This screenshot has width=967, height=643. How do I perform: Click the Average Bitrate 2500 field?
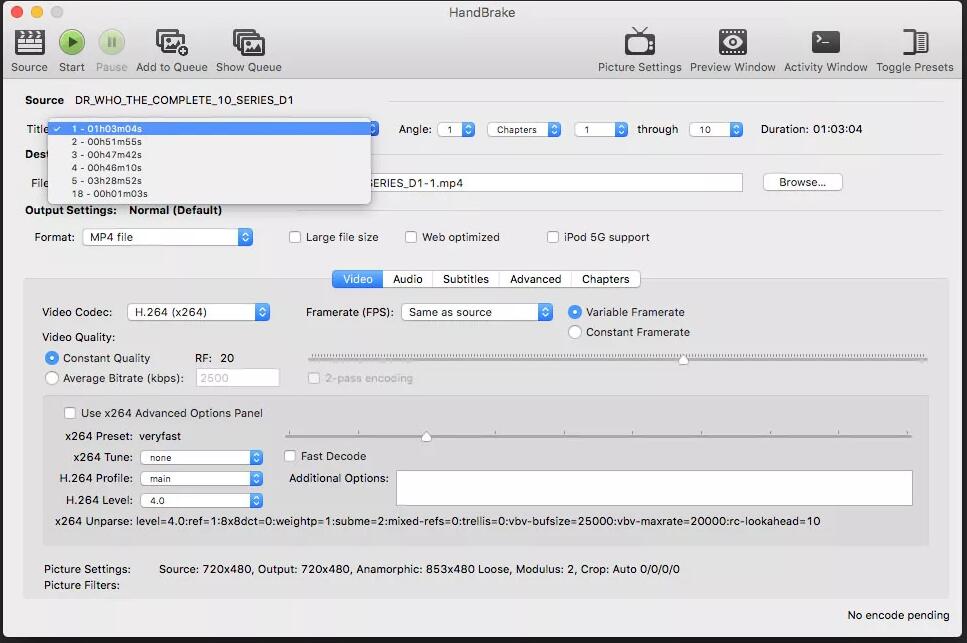pos(237,378)
